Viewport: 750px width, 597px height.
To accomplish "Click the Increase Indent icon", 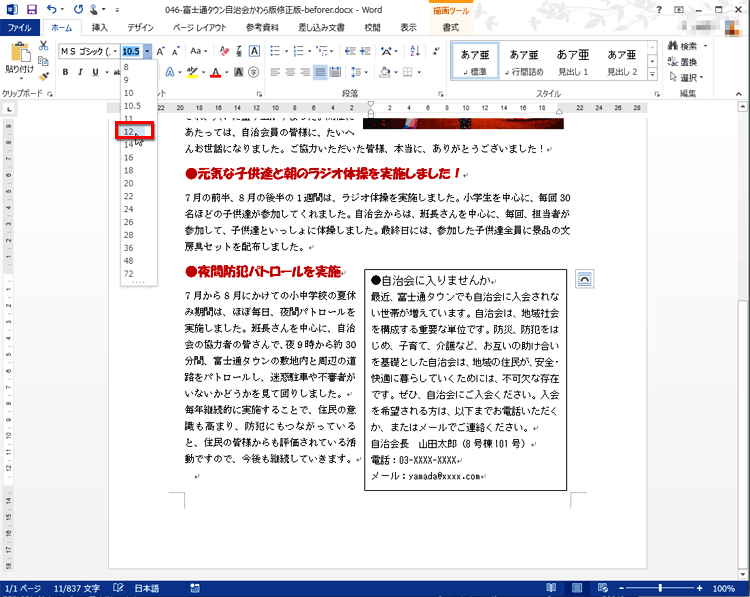I will click(365, 51).
